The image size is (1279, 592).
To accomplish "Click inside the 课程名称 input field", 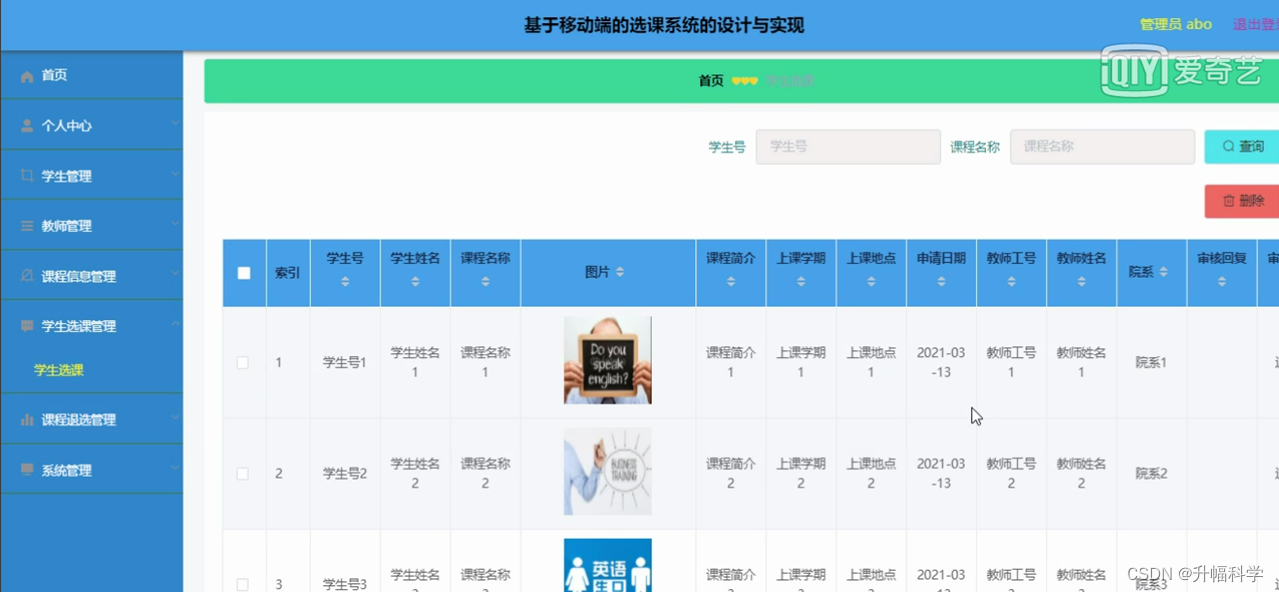I will coord(1101,146).
